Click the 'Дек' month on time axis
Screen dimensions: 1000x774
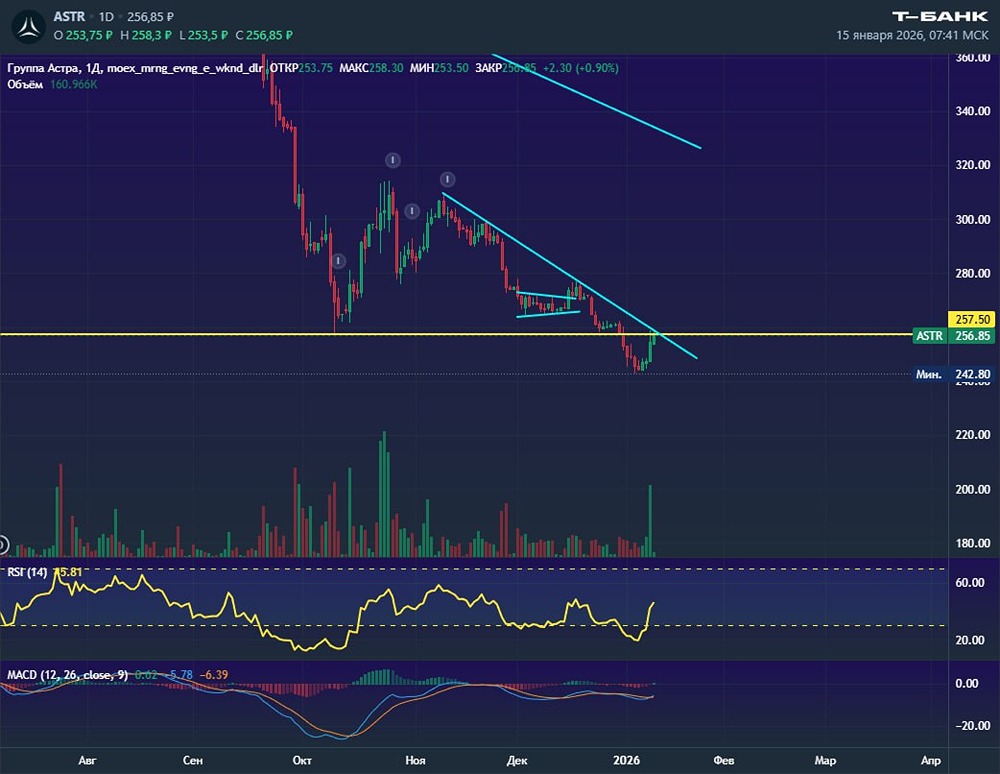pos(517,760)
